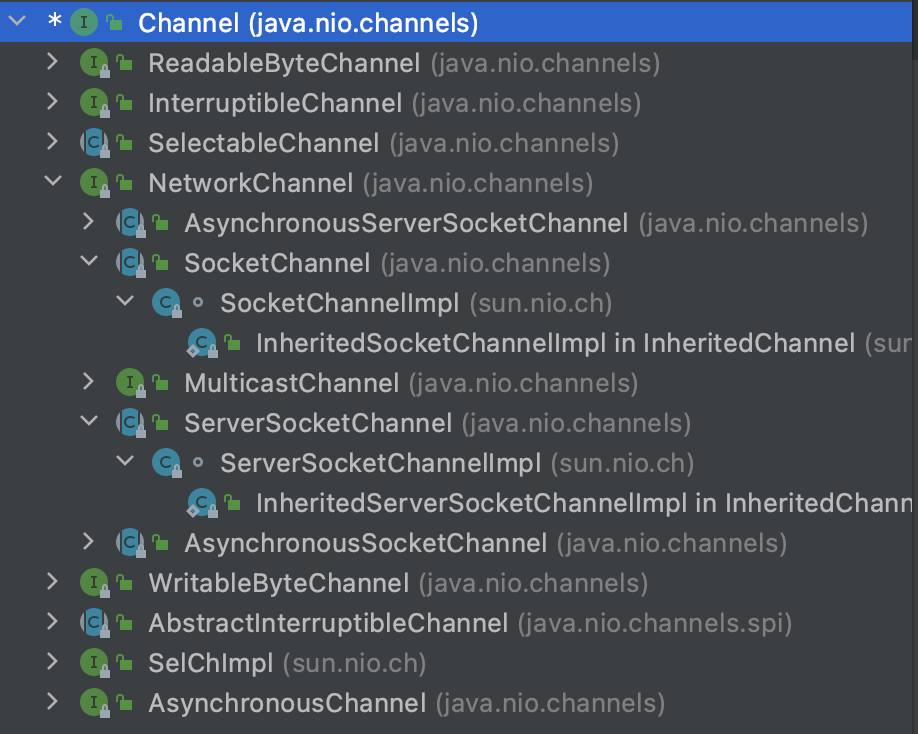The width and height of the screenshot is (918, 734).
Task: Collapse the ServerSocketChannel node
Action: click(88, 423)
